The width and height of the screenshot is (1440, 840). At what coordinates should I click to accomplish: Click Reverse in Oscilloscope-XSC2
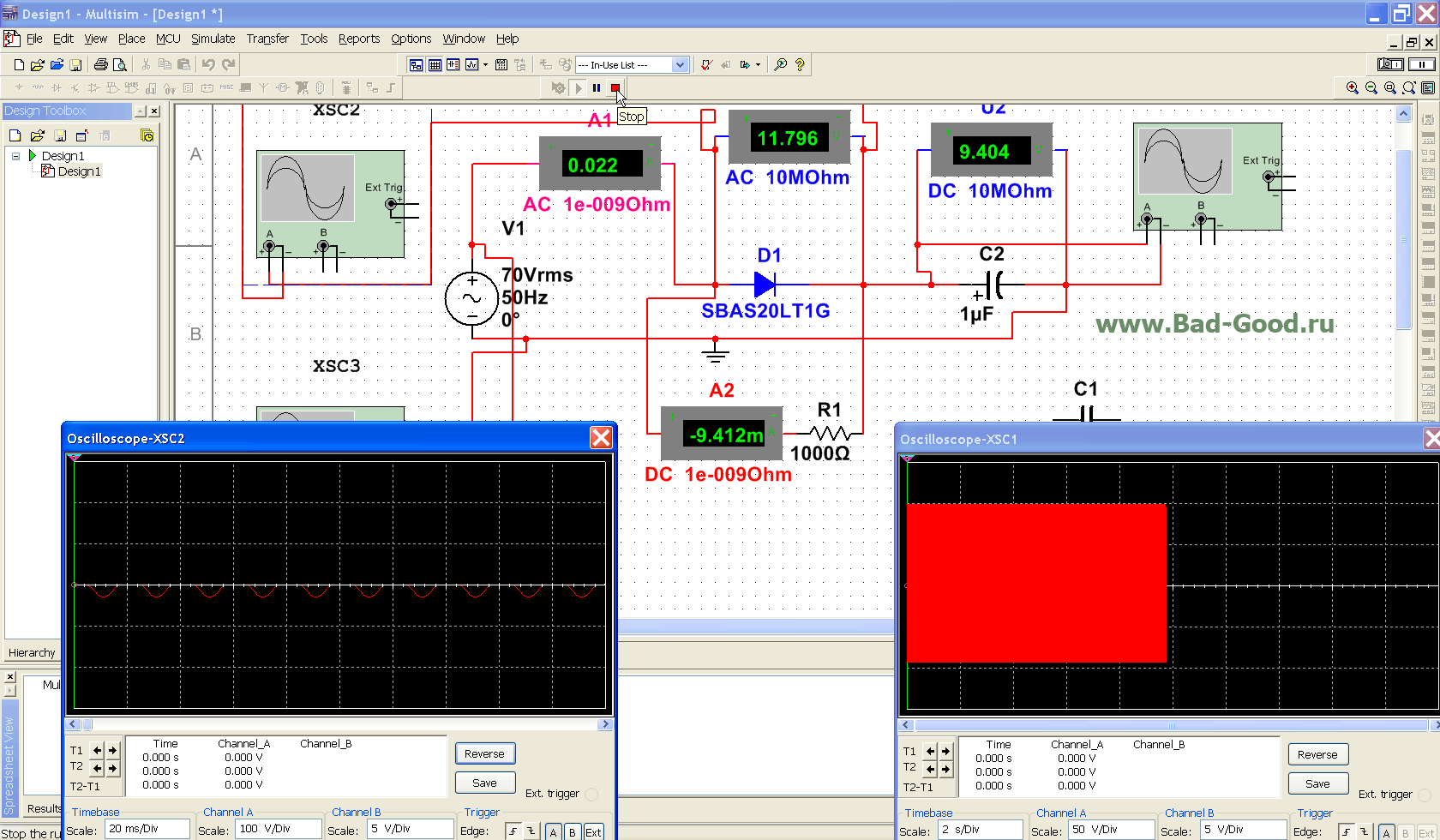[484, 753]
